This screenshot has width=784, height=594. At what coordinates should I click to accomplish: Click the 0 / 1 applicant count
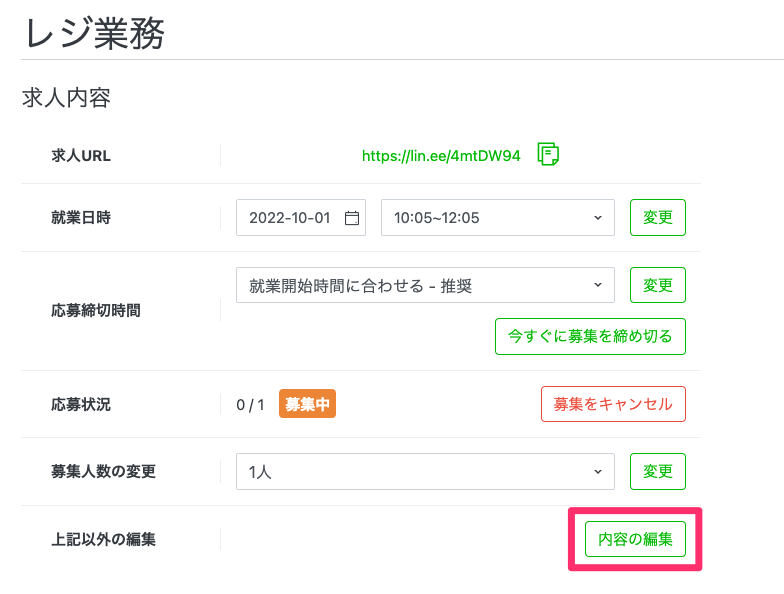(x=250, y=405)
